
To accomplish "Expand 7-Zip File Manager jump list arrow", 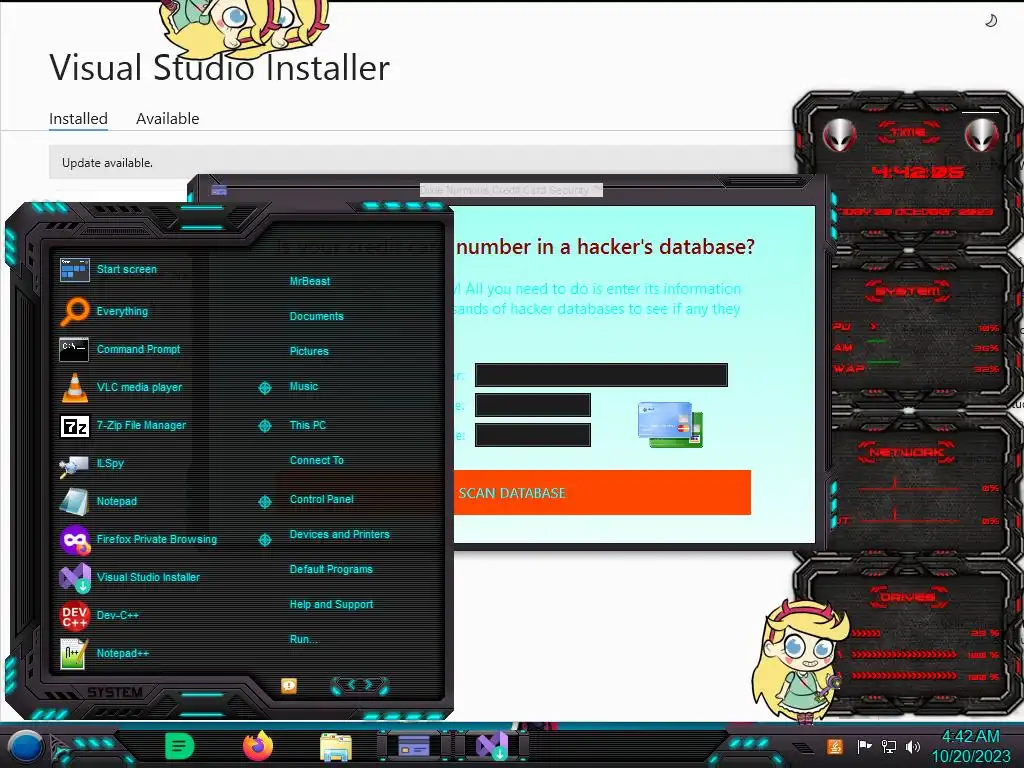I will tap(264, 426).
